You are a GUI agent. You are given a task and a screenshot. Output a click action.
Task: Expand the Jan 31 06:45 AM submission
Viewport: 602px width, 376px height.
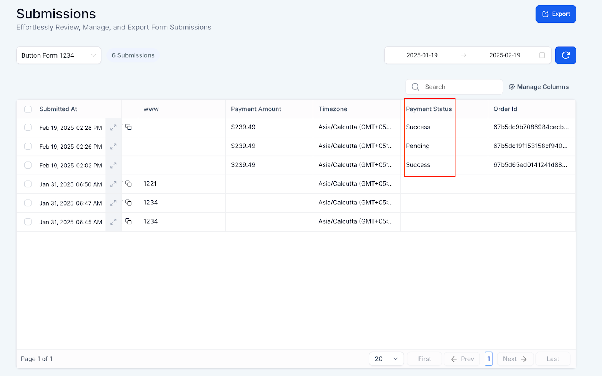click(113, 222)
